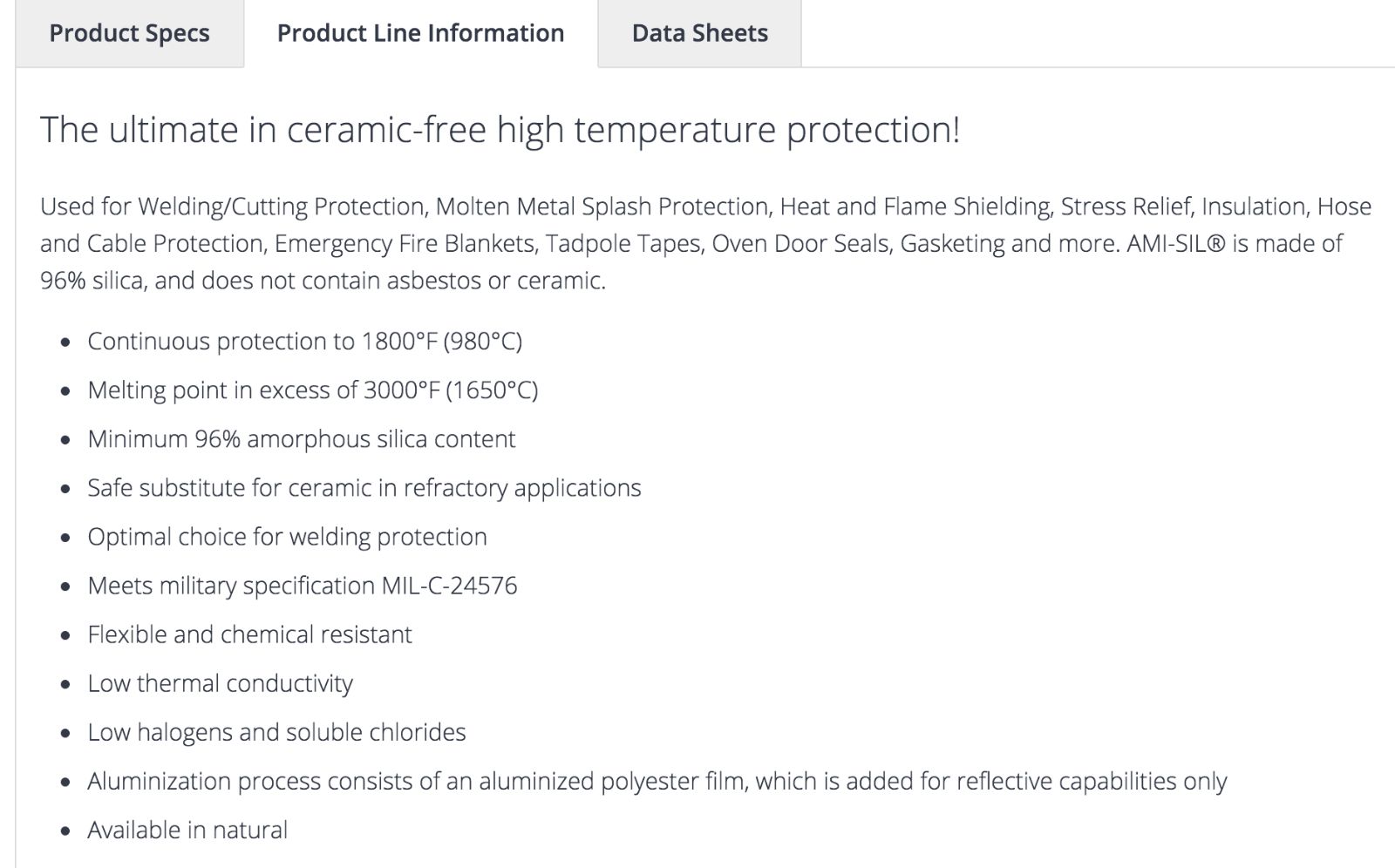Click the Flexible and chemical resistant bullet

(x=249, y=634)
